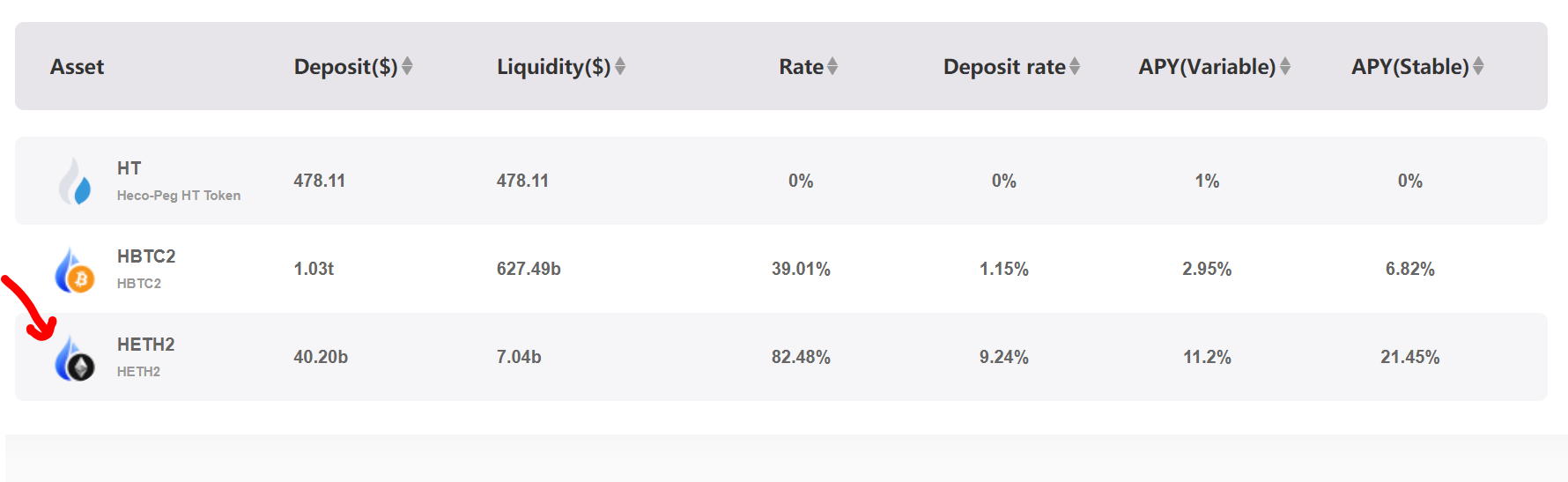Click the Deposit rate sort arrows
The image size is (1568, 482).
1075,66
